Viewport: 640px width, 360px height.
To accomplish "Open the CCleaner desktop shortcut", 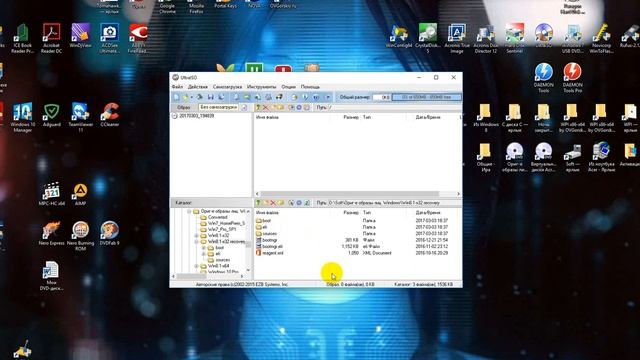I will [x=109, y=115].
